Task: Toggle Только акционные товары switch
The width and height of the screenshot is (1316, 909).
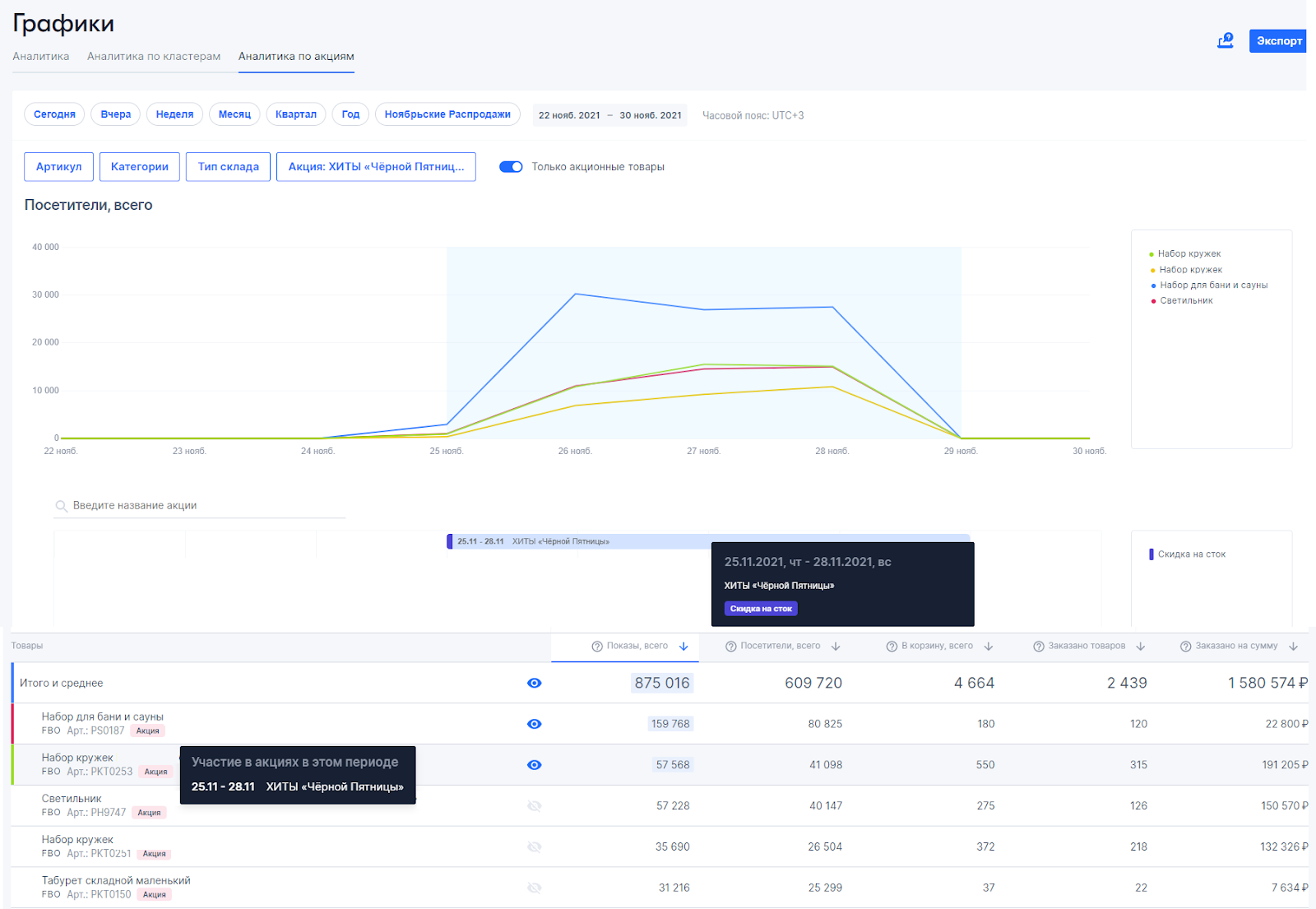Action: point(511,167)
